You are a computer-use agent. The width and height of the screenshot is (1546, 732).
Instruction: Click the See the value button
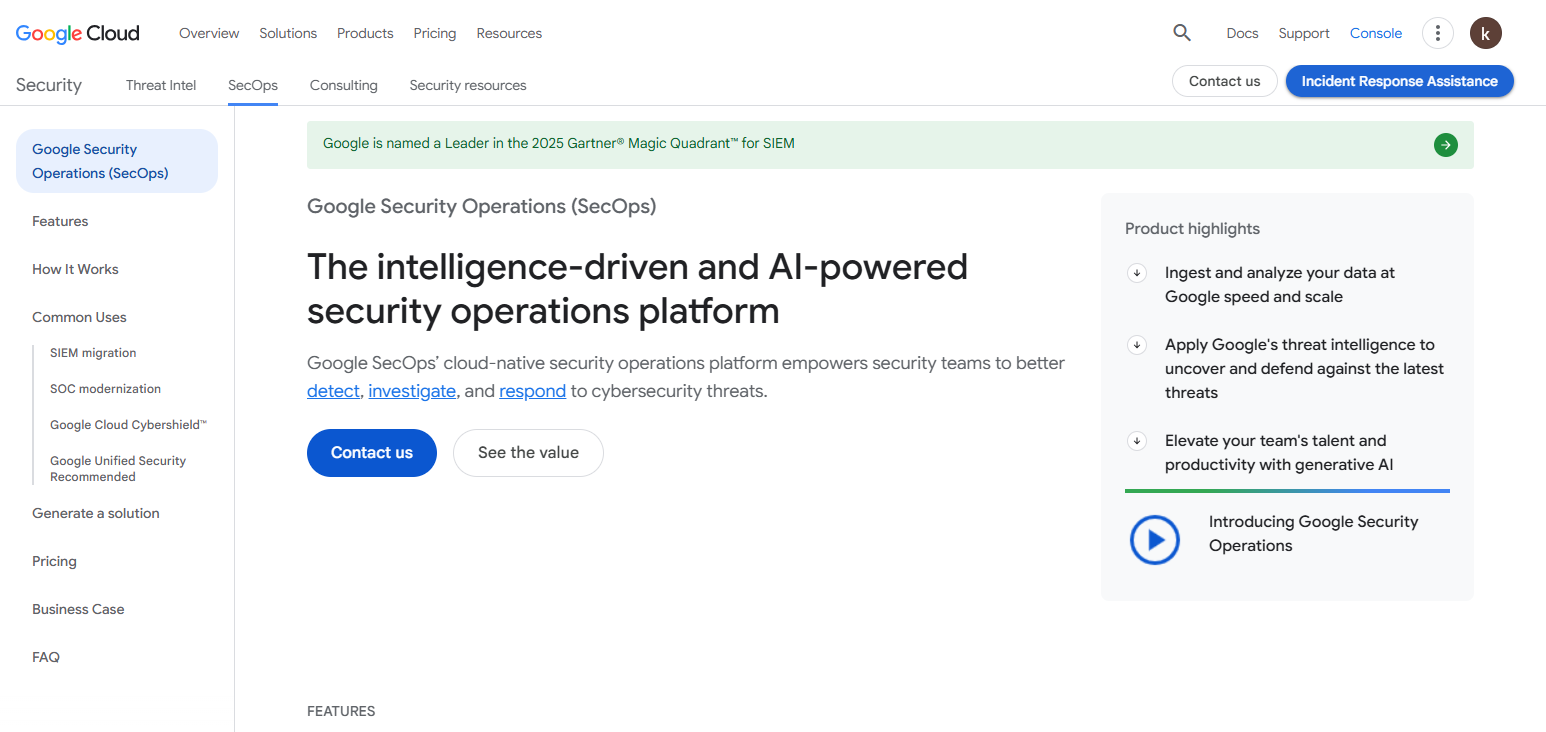[528, 453]
